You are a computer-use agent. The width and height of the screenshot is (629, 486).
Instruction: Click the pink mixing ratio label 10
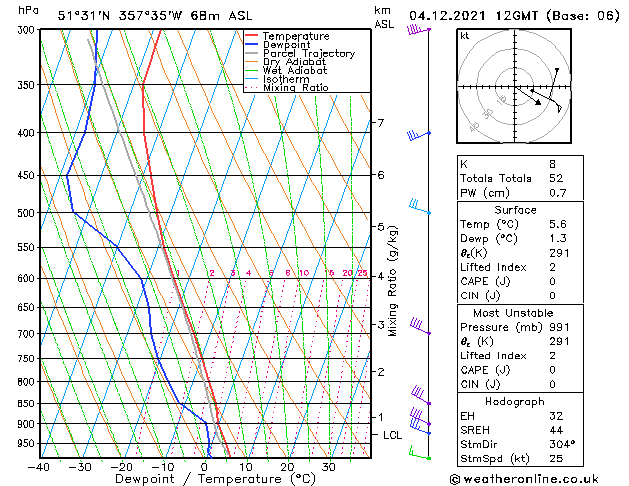click(x=304, y=273)
